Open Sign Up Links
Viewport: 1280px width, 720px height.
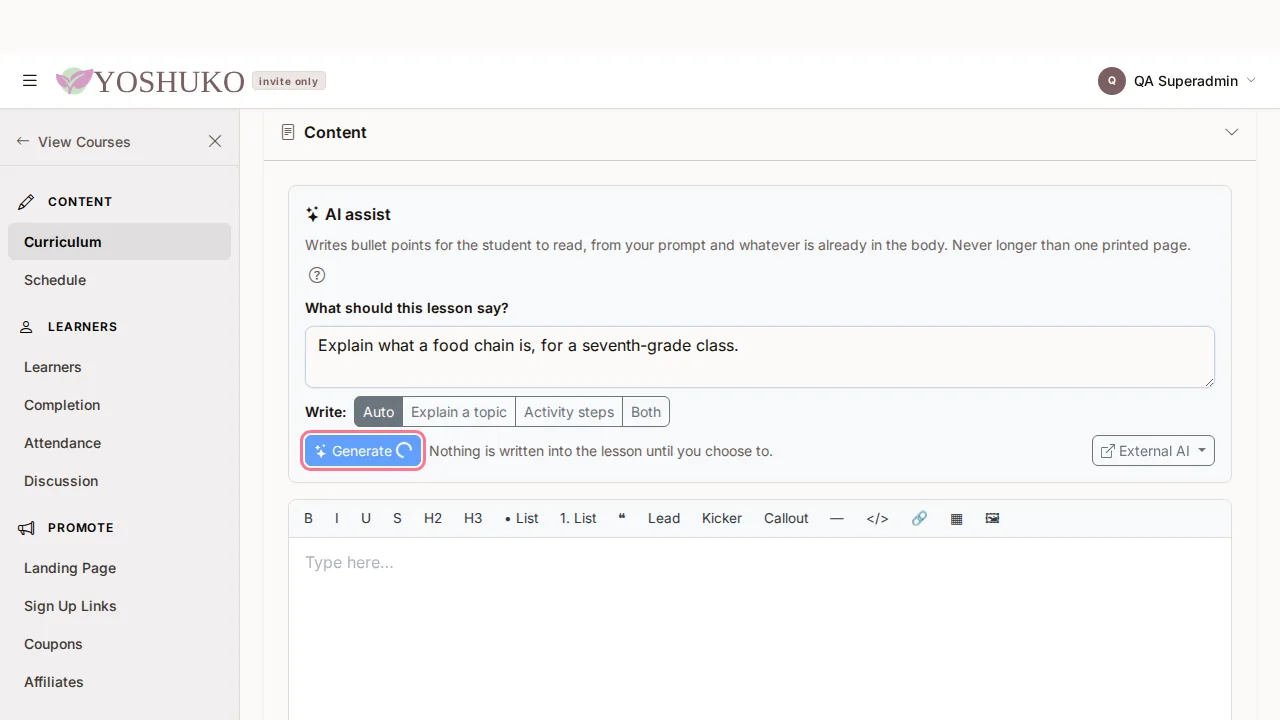[x=119, y=606]
